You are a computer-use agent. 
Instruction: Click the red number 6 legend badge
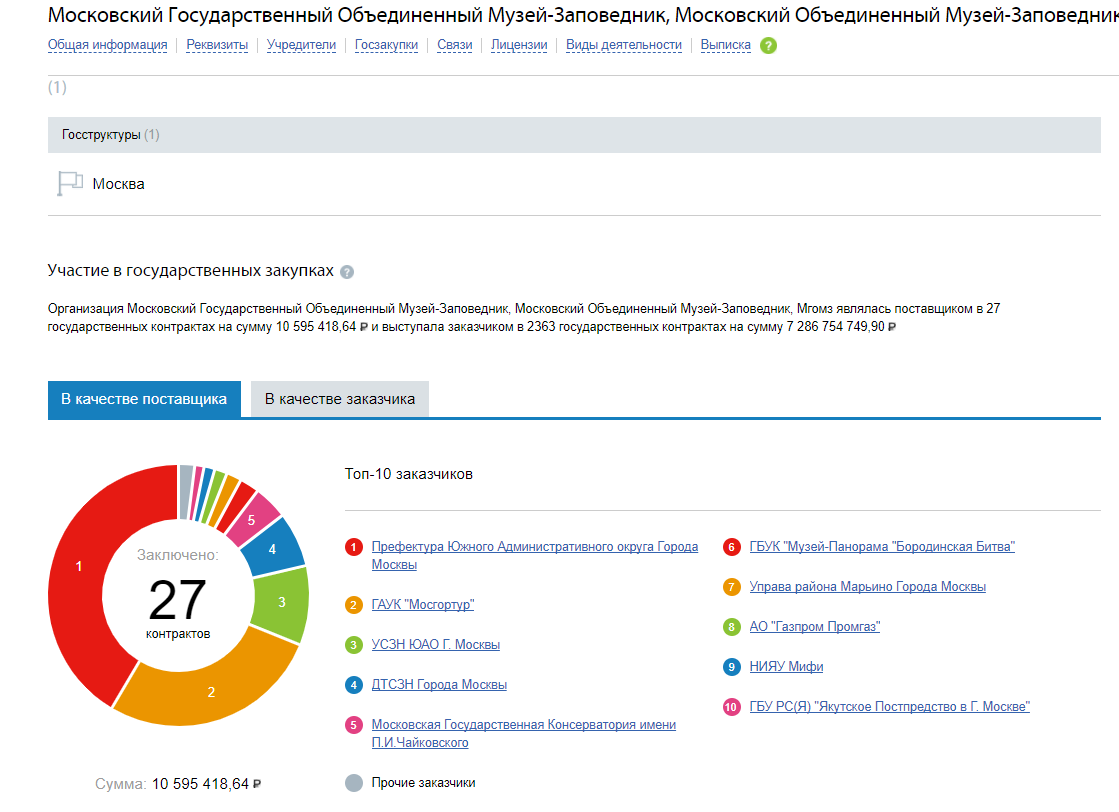(x=731, y=547)
